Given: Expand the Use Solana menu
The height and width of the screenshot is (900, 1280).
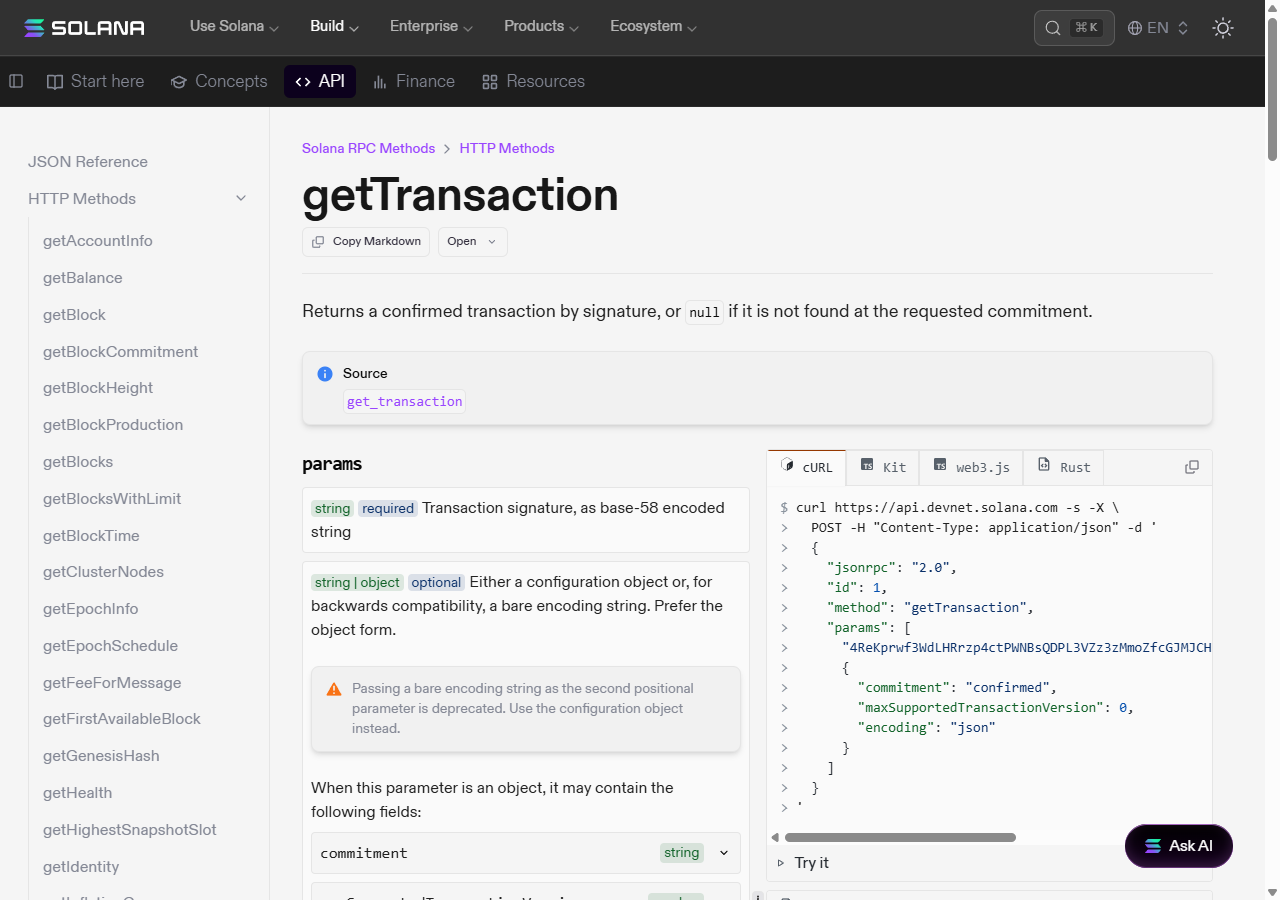Looking at the screenshot, I should point(235,27).
